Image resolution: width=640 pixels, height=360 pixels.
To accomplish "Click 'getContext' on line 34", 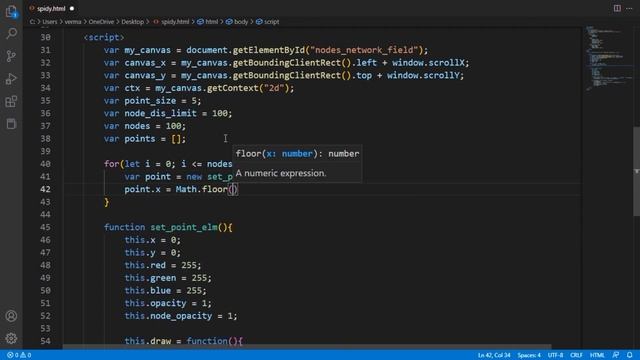I will coord(232,88).
